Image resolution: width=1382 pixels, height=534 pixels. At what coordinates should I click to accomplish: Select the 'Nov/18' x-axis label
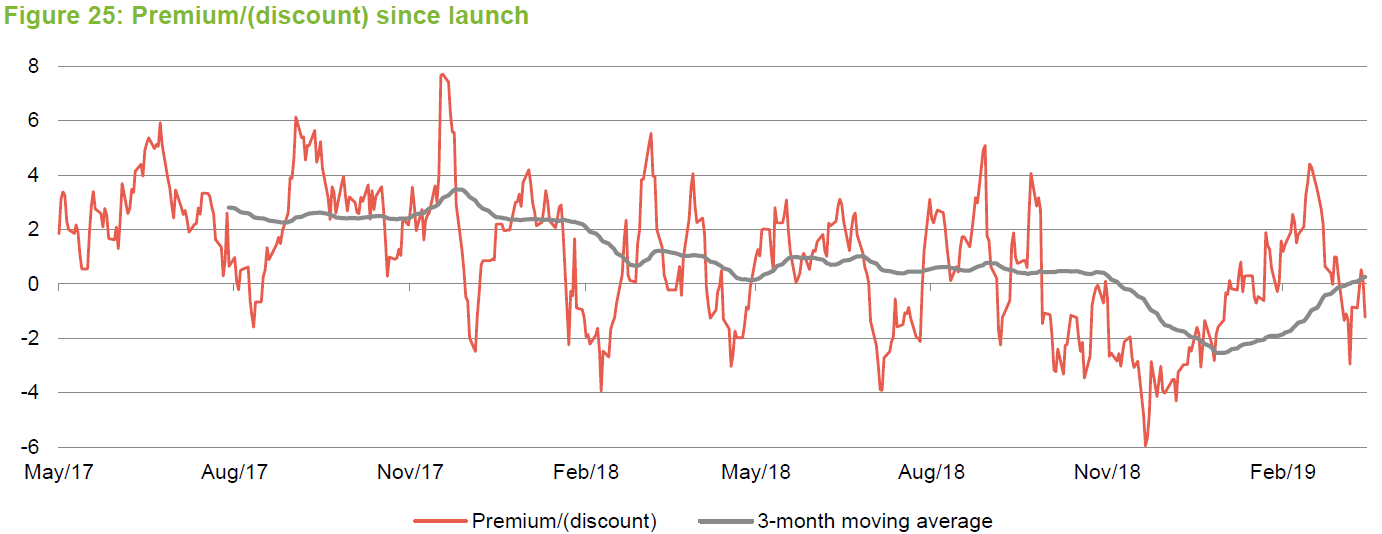tap(1107, 471)
